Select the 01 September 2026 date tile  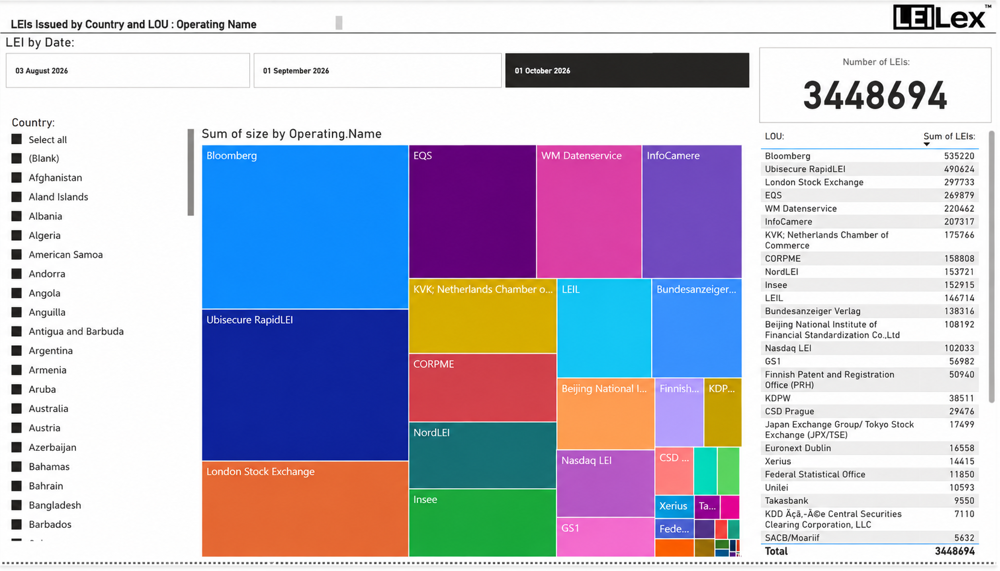[x=378, y=70]
